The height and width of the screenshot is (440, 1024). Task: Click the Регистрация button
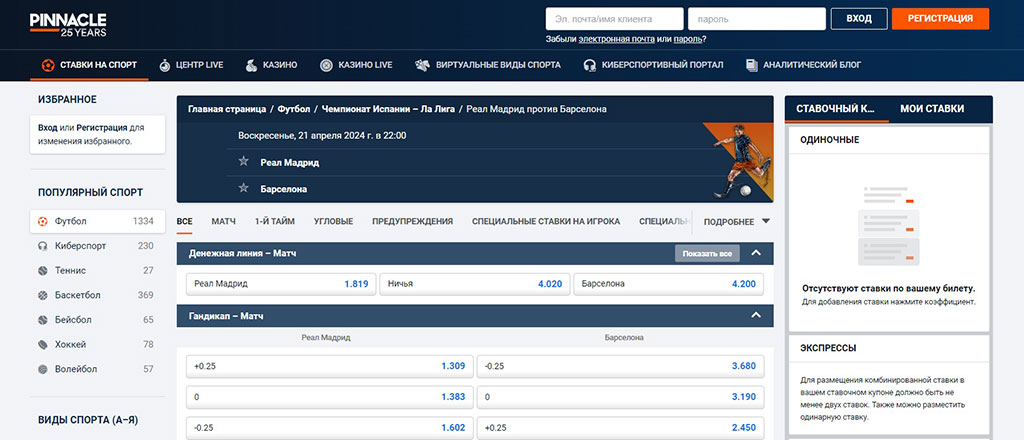pos(940,19)
